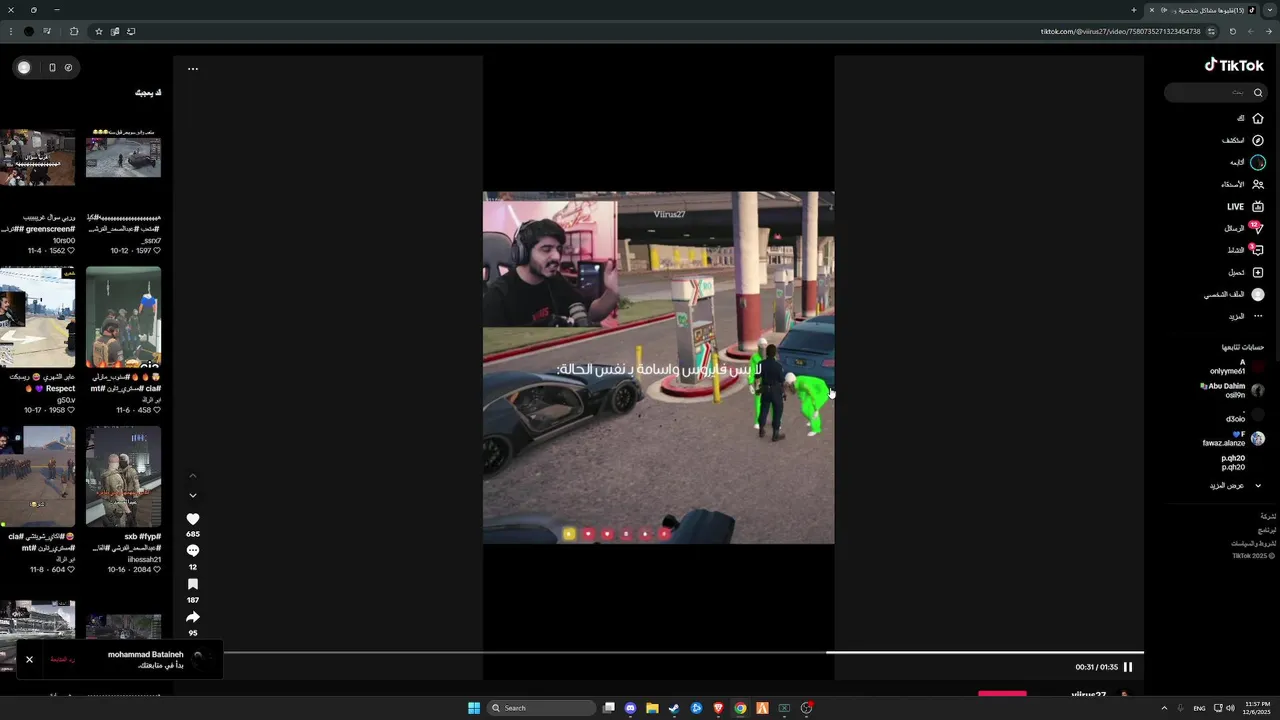Open File Explorer from the taskbar
Viewport: 1280px width, 720px height.
(x=652, y=708)
